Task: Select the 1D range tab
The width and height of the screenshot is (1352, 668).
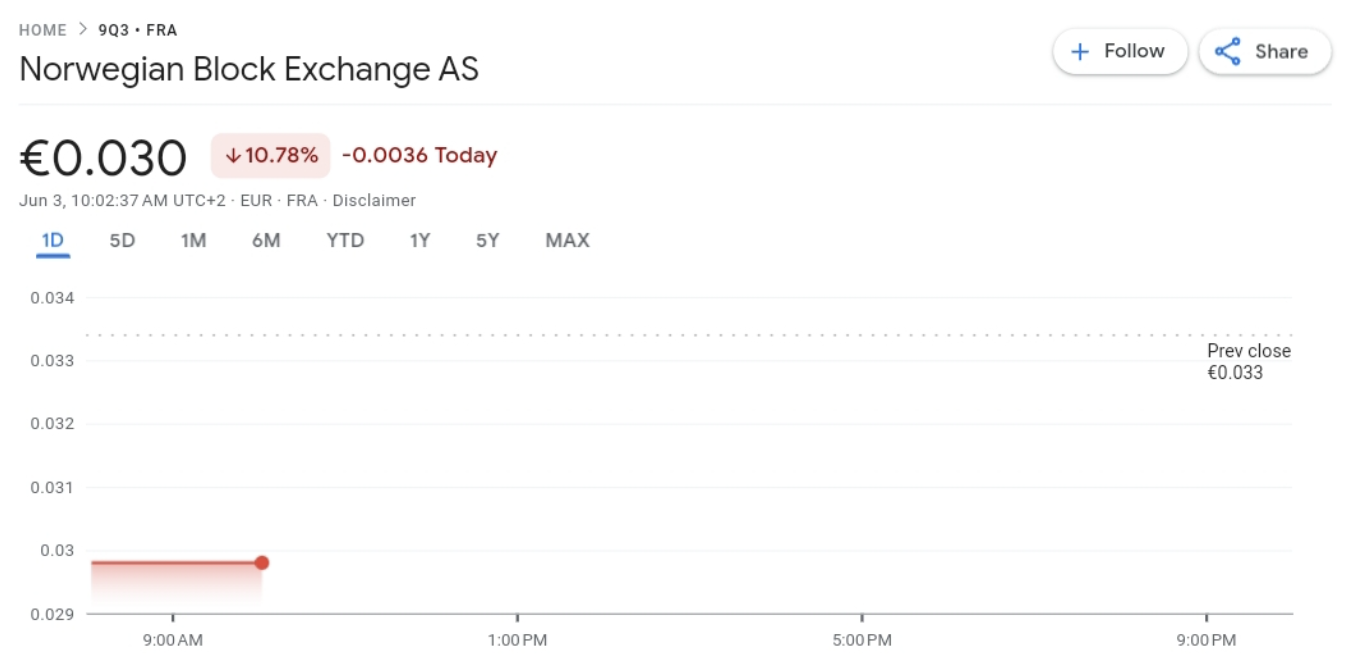Action: click(x=53, y=241)
